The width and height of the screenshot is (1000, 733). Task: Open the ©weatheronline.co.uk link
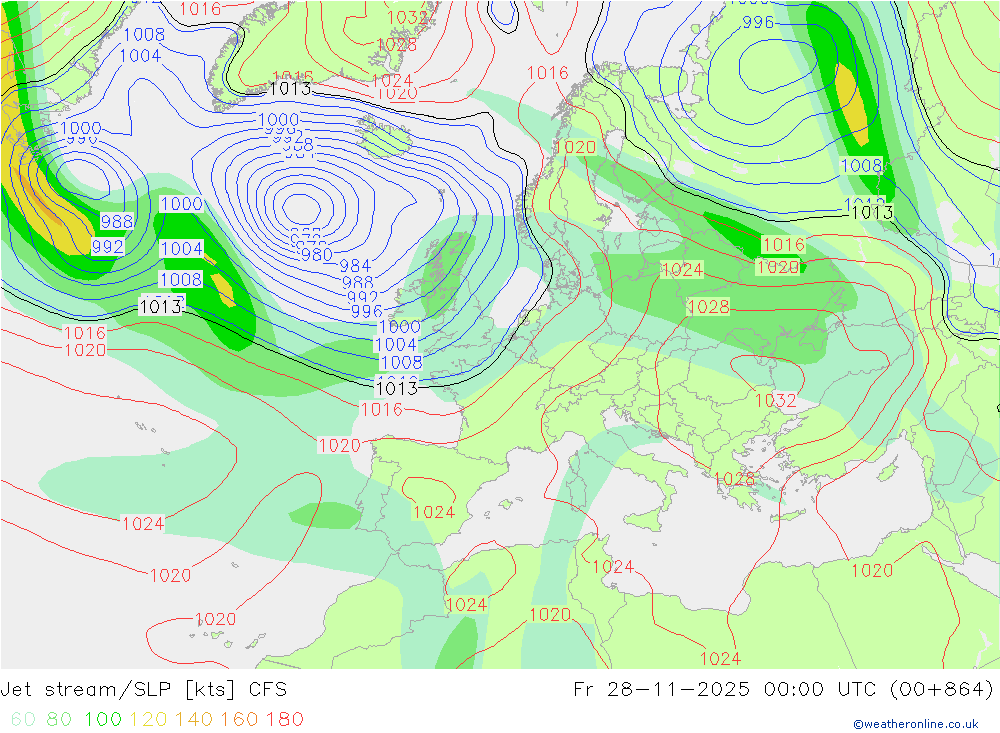(916, 724)
